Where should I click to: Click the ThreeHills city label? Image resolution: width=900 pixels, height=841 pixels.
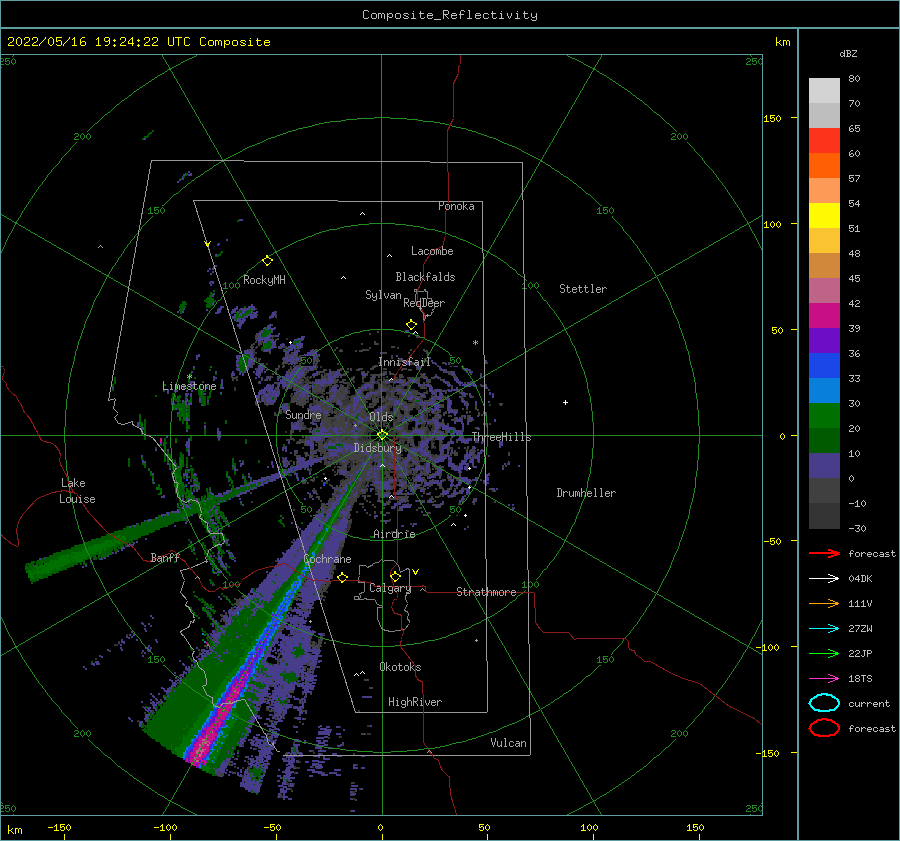(502, 437)
